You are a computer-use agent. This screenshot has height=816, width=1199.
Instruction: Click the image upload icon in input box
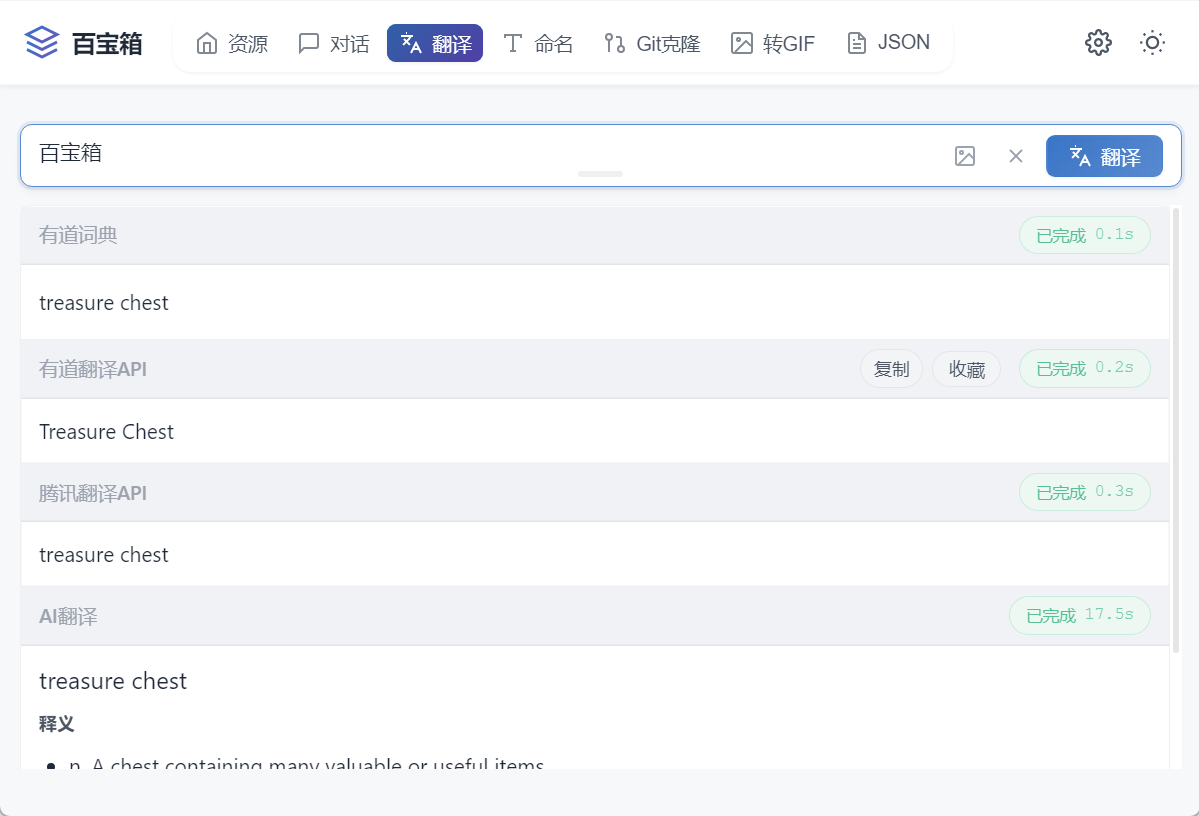(x=964, y=156)
